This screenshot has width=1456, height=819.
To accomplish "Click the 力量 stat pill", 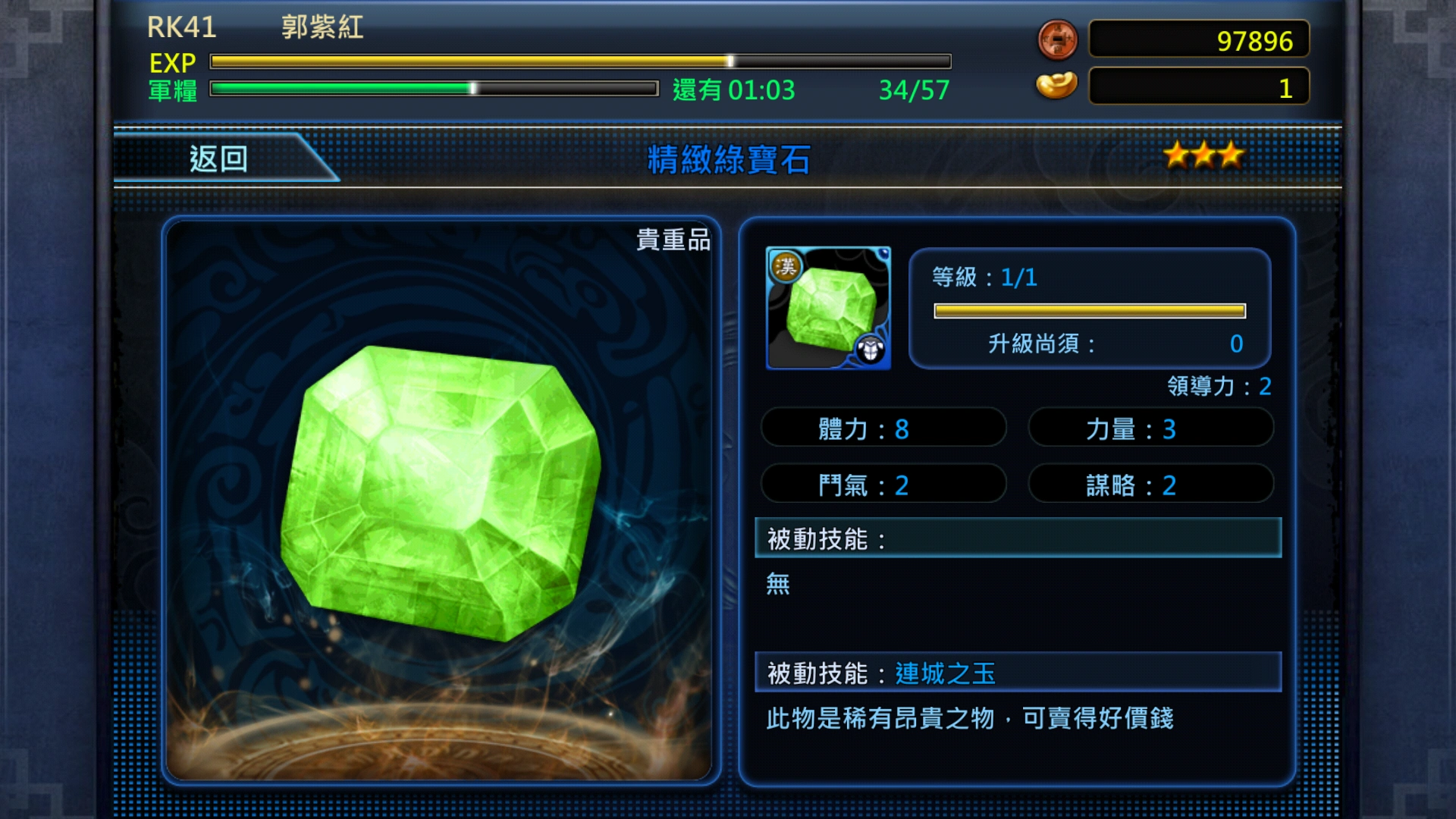I will [x=1150, y=428].
